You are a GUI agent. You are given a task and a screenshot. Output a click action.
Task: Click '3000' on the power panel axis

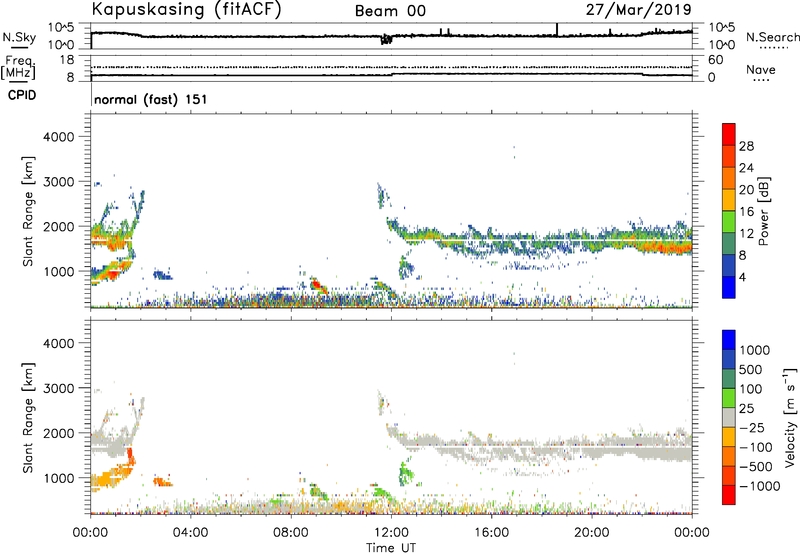59,182
